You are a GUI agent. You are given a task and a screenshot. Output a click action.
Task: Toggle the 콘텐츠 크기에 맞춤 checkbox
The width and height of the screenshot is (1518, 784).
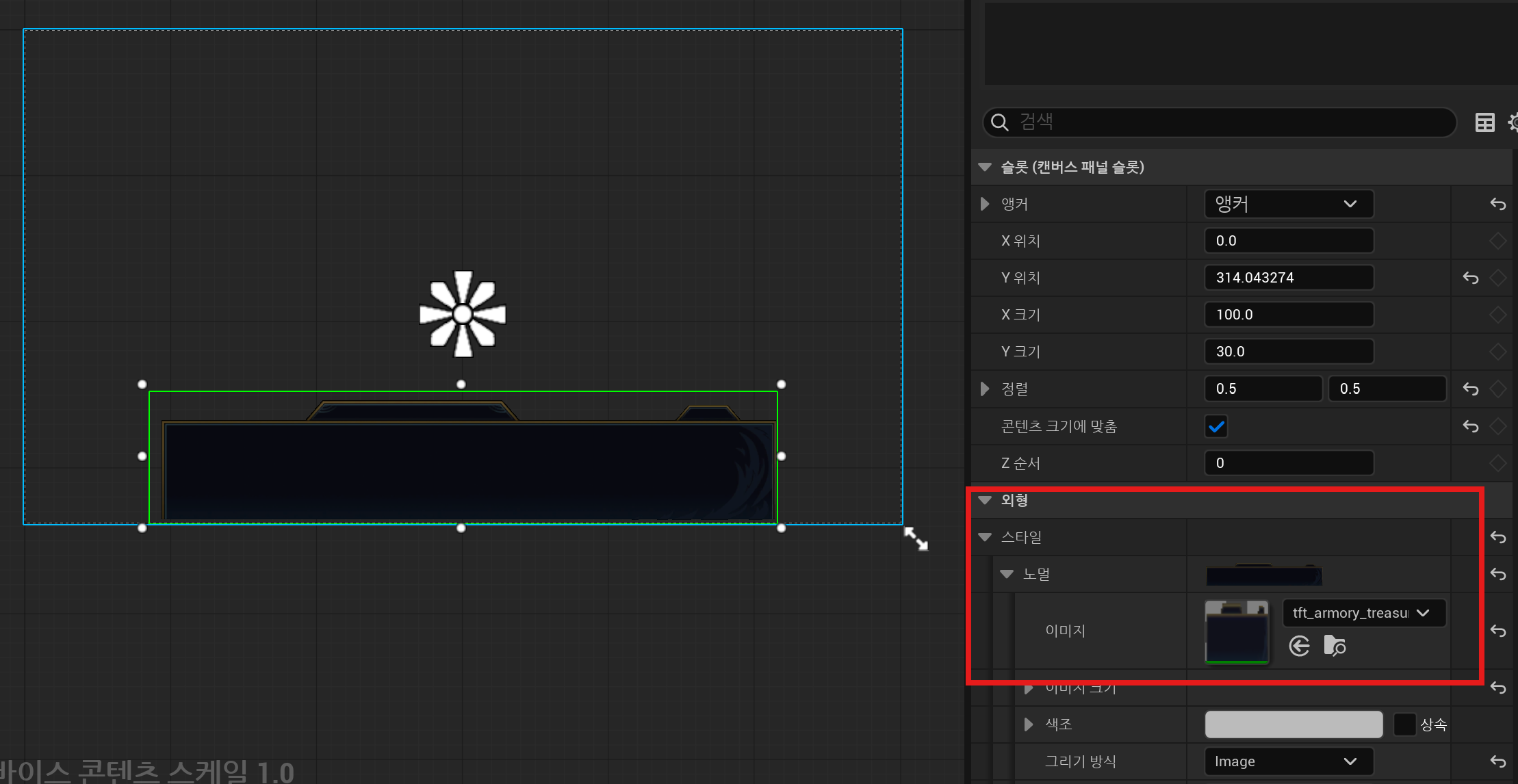pyautogui.click(x=1216, y=426)
